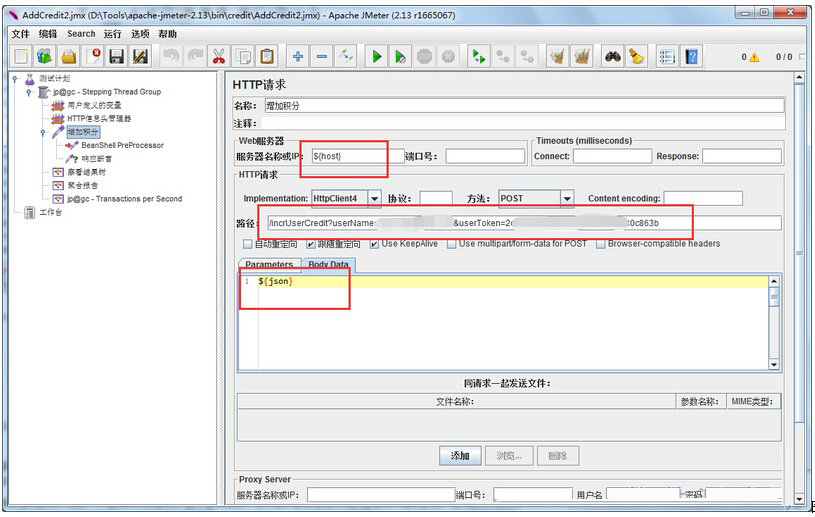Open the Search menu

pos(81,34)
